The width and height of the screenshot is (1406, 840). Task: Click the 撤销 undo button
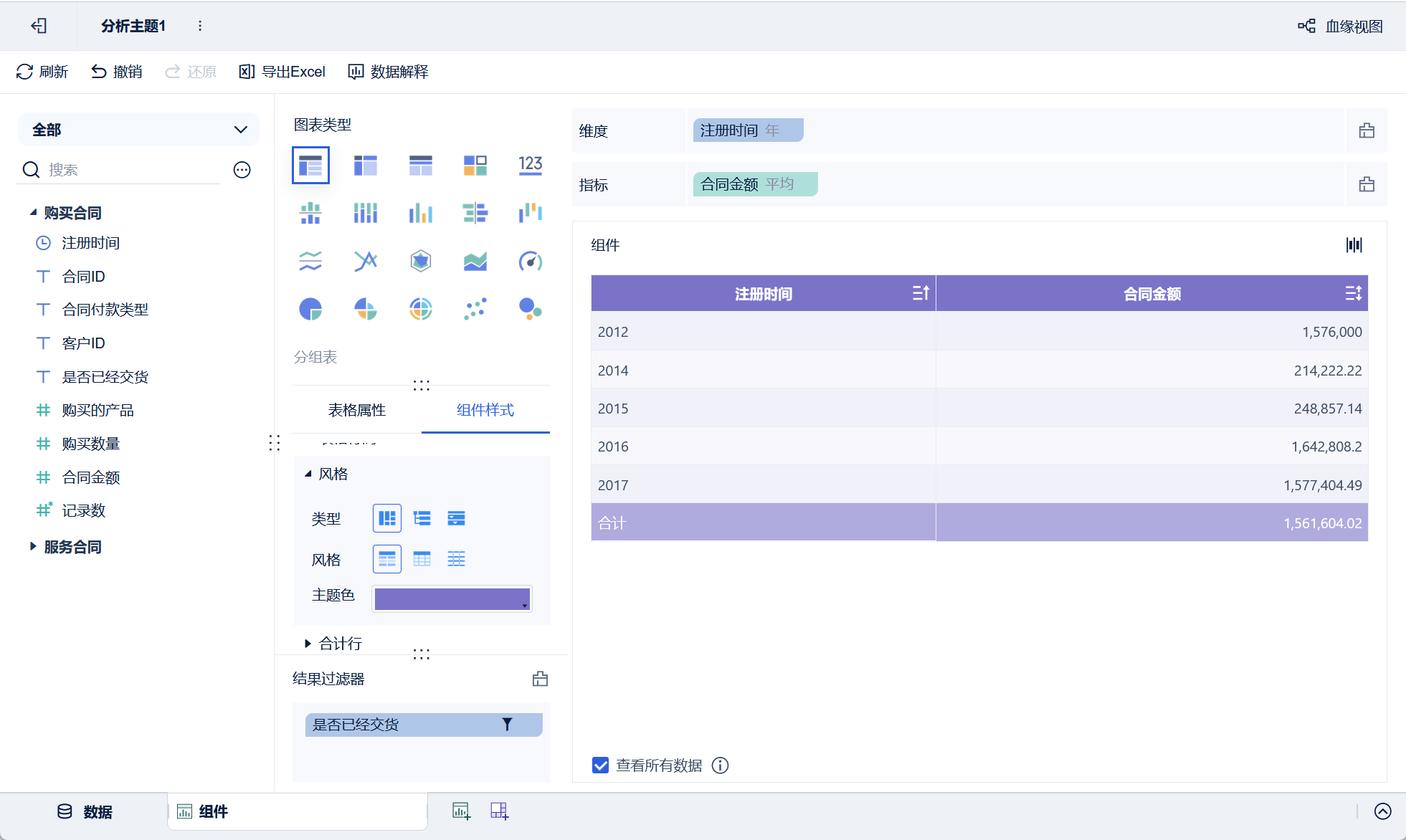point(117,72)
